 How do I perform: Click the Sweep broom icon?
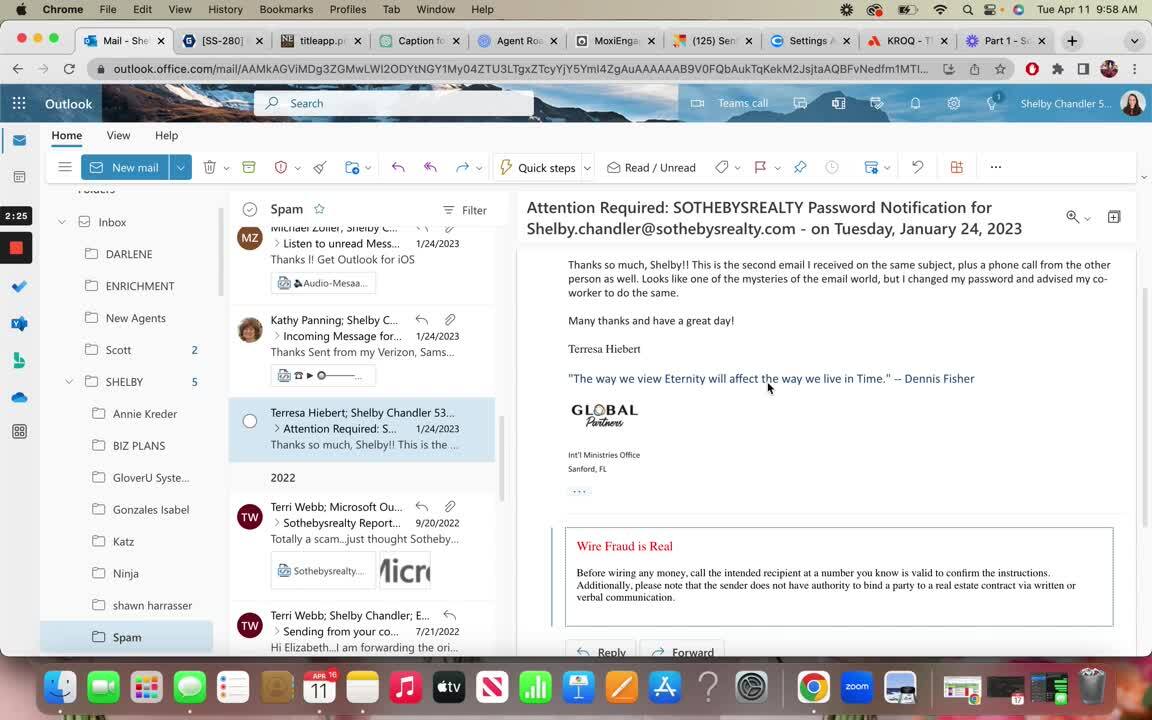[x=320, y=167]
